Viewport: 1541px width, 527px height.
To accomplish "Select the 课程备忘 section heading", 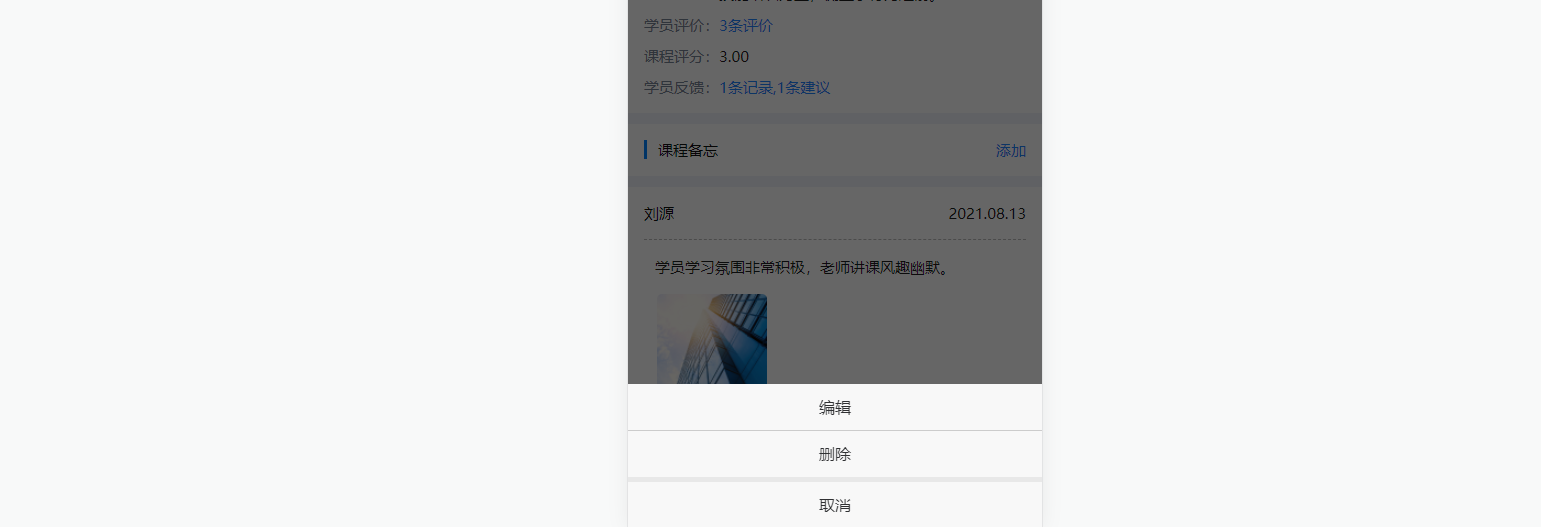I will tap(688, 151).
